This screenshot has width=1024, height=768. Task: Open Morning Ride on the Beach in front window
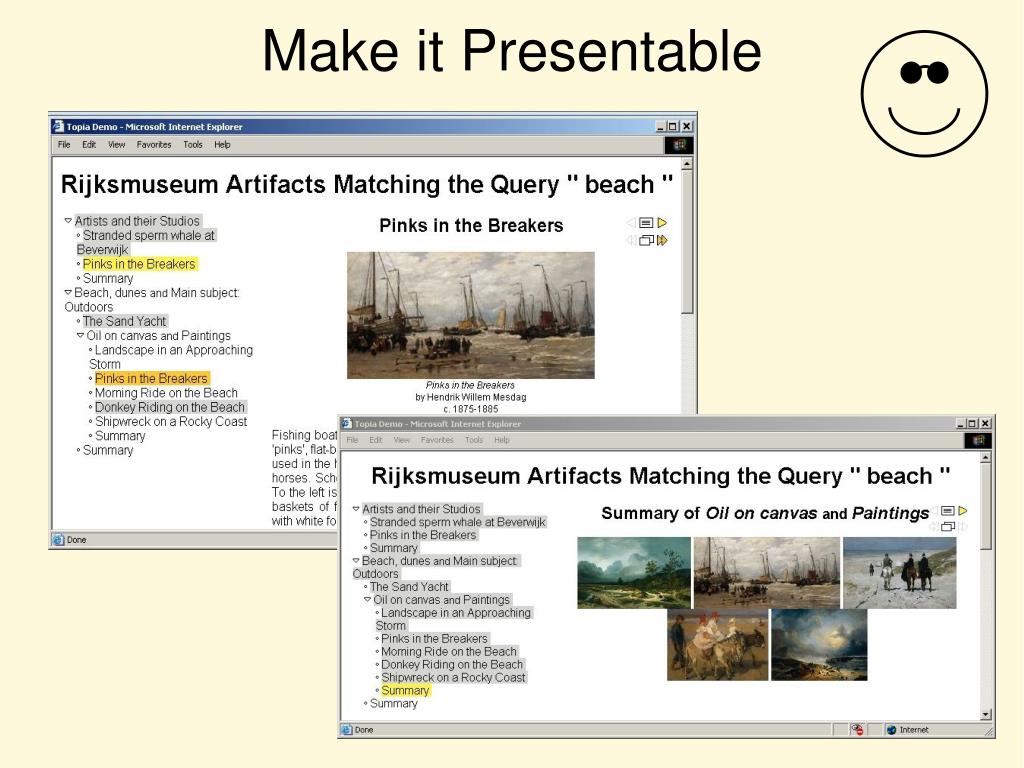[449, 651]
